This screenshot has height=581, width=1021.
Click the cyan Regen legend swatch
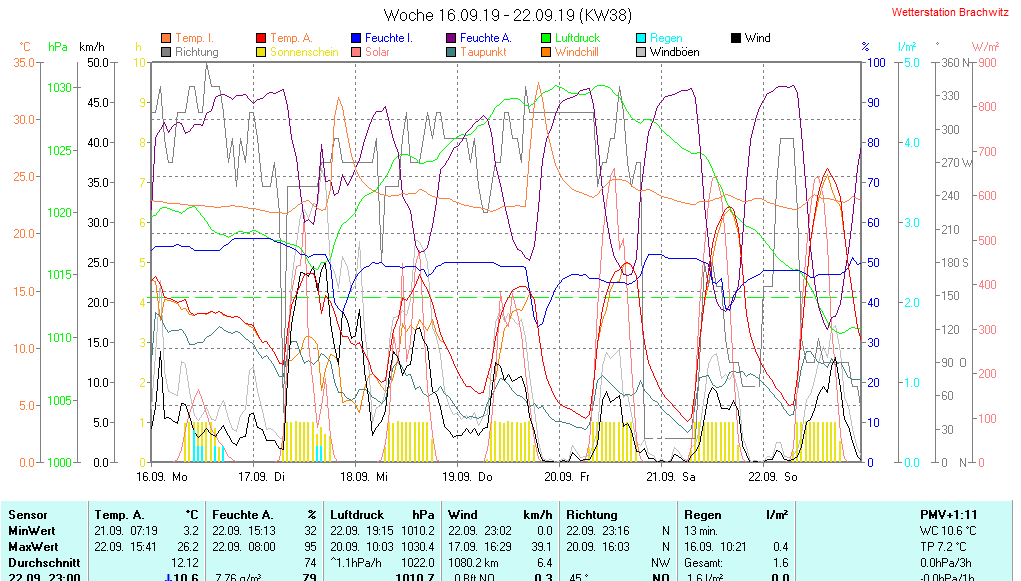click(x=641, y=38)
